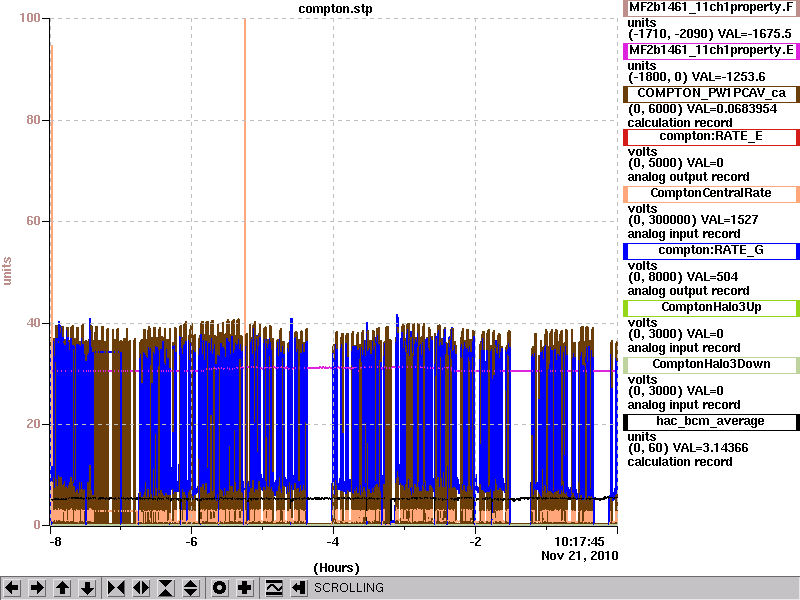Select the compton:RATE_G blue legend entry
800x600 pixels.
pyautogui.click(x=711, y=251)
